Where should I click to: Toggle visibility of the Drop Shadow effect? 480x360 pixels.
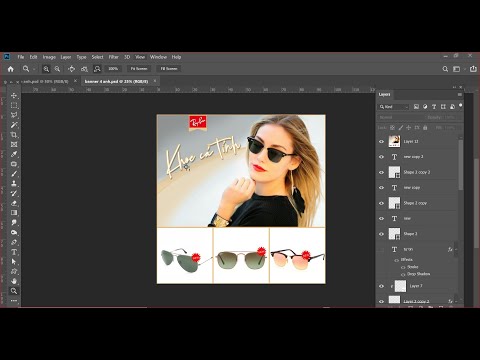pos(403,274)
